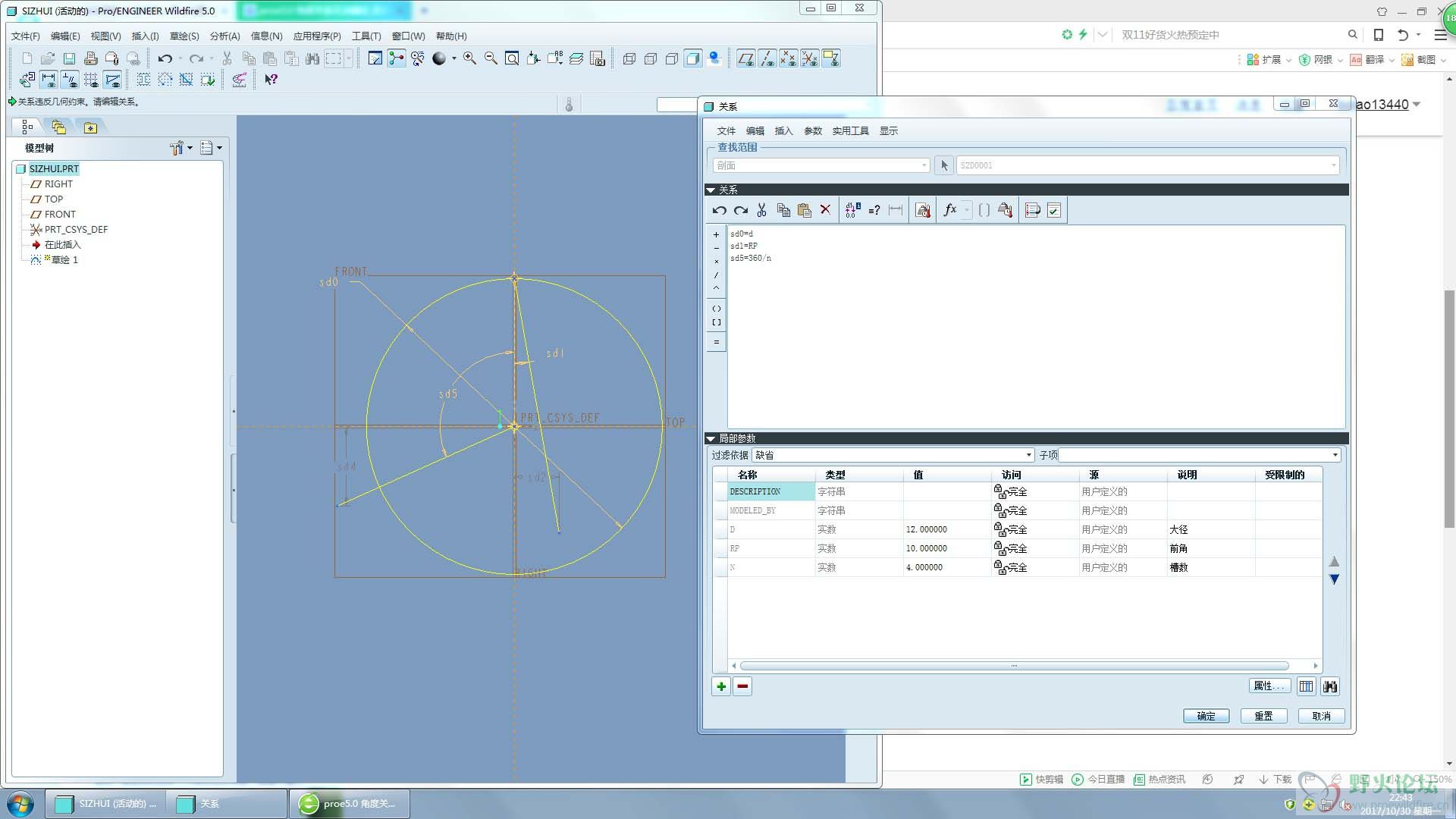The height and width of the screenshot is (819, 1456).
Task: Toggle sketch vertices display icon
Action: click(112, 79)
